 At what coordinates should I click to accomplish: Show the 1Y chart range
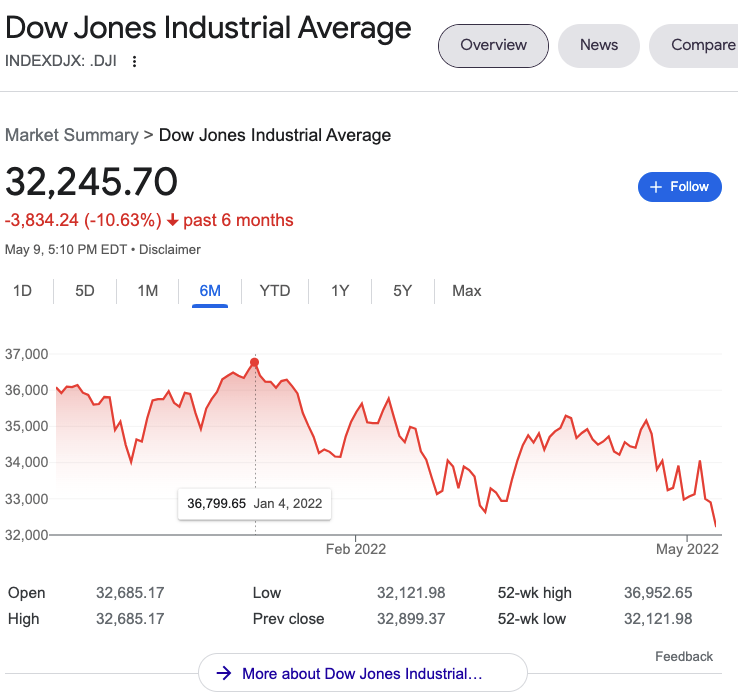click(340, 291)
